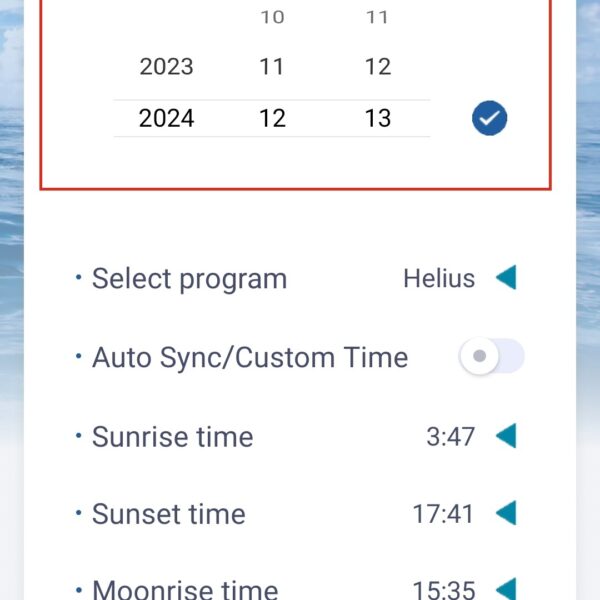
Task: Tap the Helius program value
Action: coord(439,278)
